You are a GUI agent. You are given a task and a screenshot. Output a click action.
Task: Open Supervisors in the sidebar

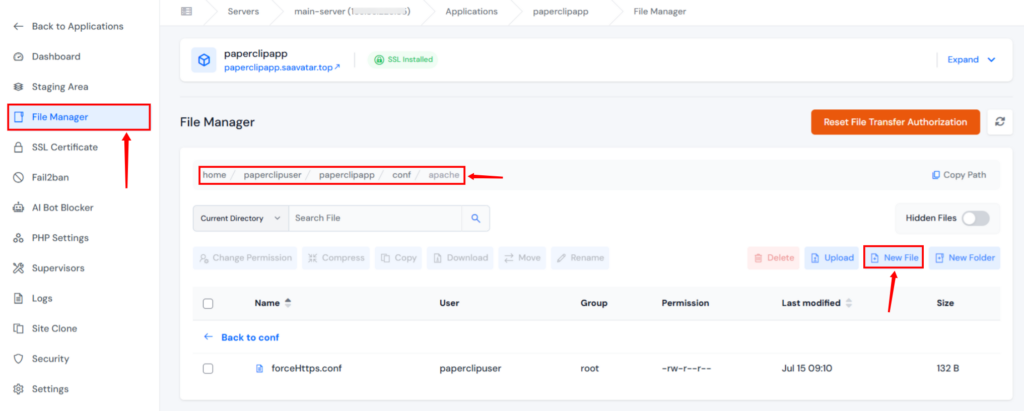pos(49,268)
